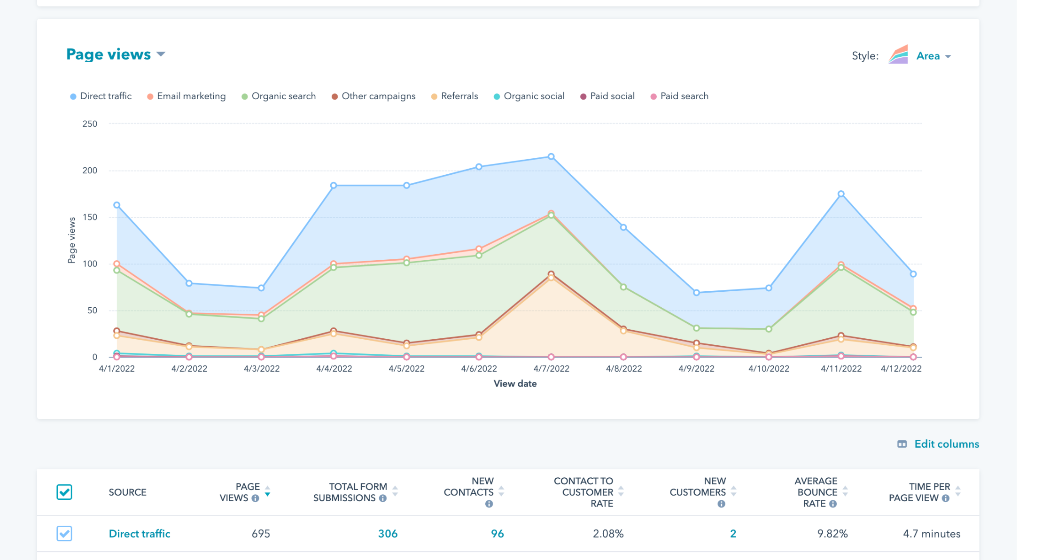Click the Page Views info icon
The image size is (1050, 560).
256,498
